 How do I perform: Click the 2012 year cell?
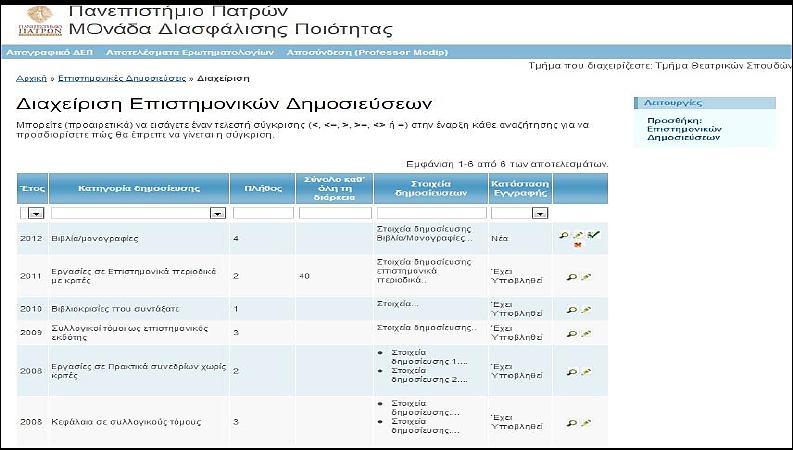coord(31,238)
